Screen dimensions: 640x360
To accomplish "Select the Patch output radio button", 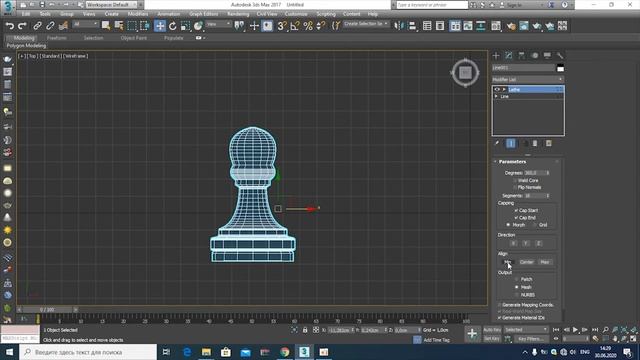I will (517, 279).
